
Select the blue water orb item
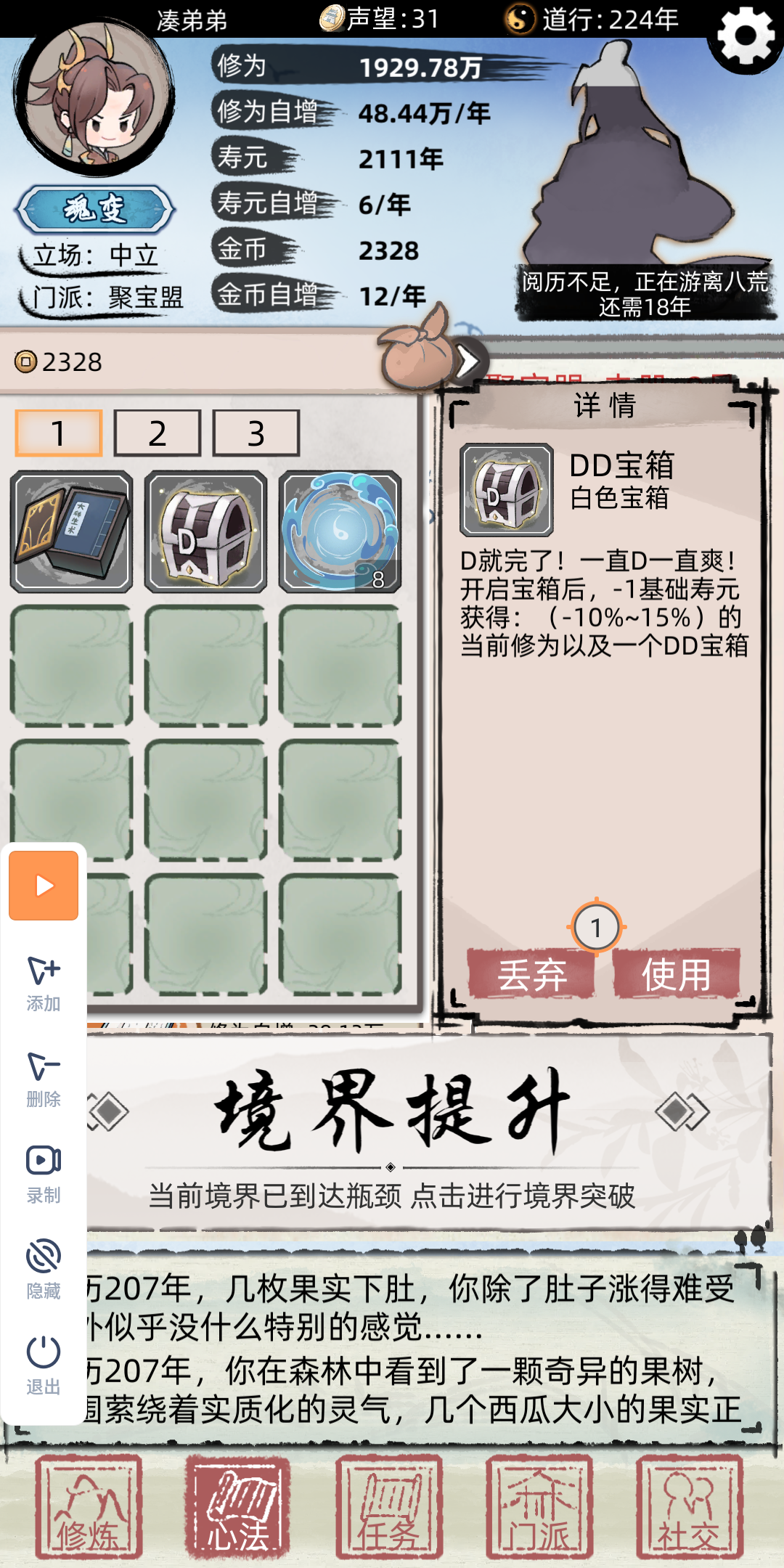[340, 531]
